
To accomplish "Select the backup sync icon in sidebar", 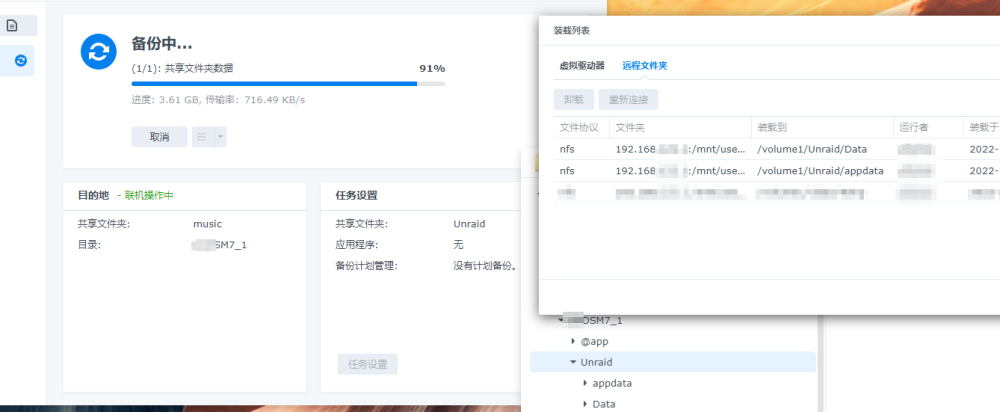I will [20, 61].
